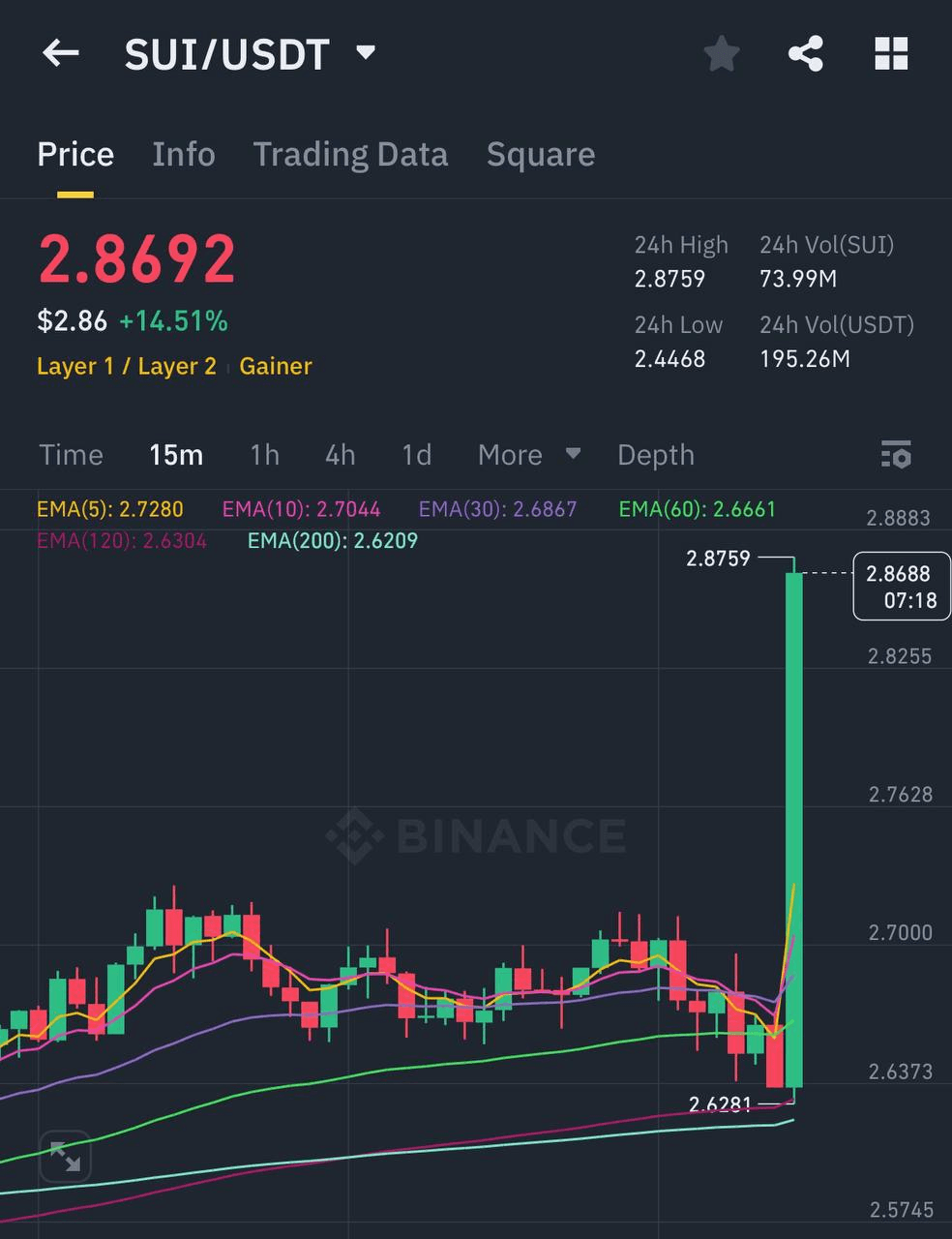The width and height of the screenshot is (952, 1239).
Task: Tap the +14.51% change value
Action: [173, 320]
